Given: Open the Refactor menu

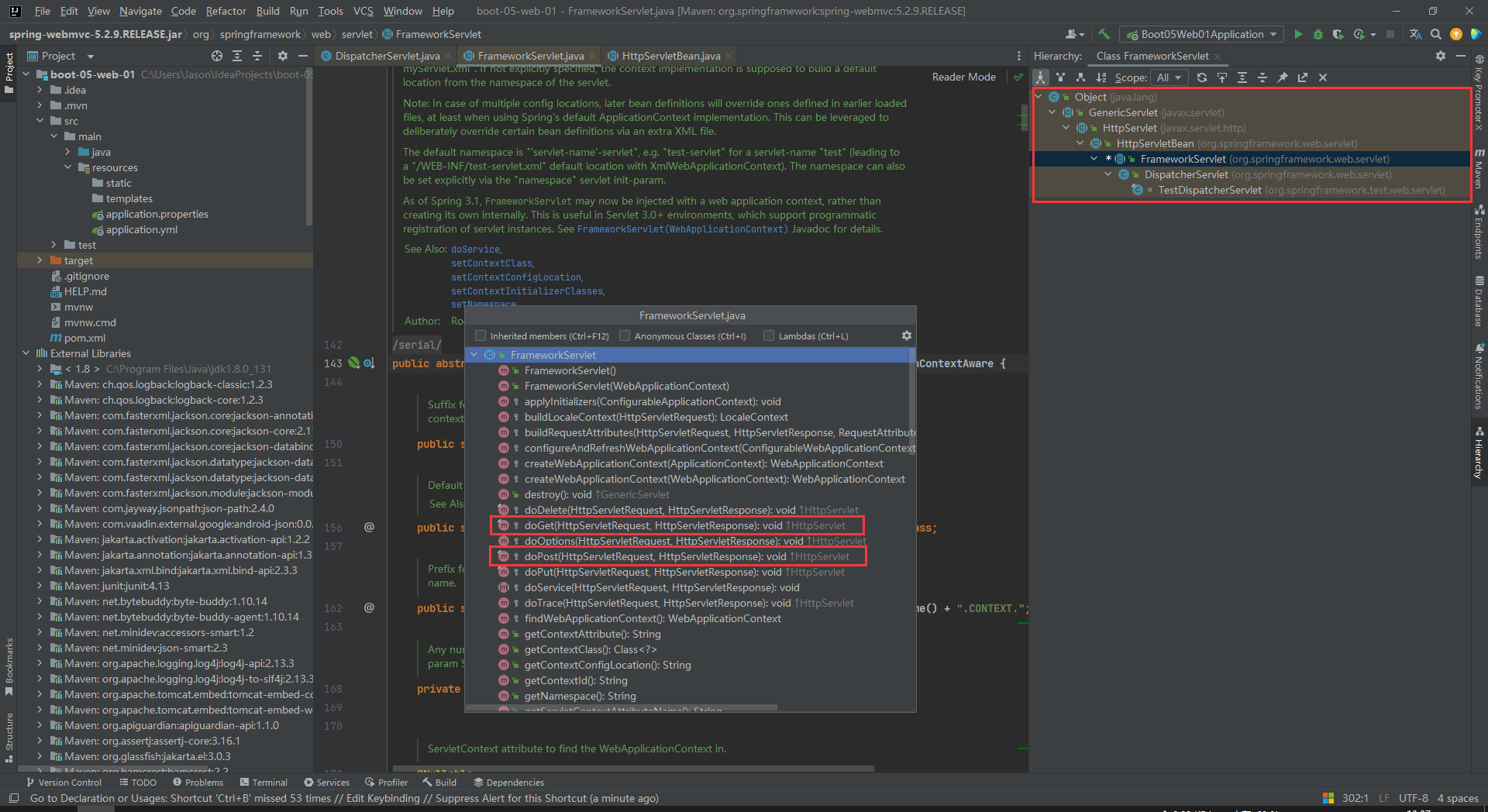Looking at the screenshot, I should 226,11.
